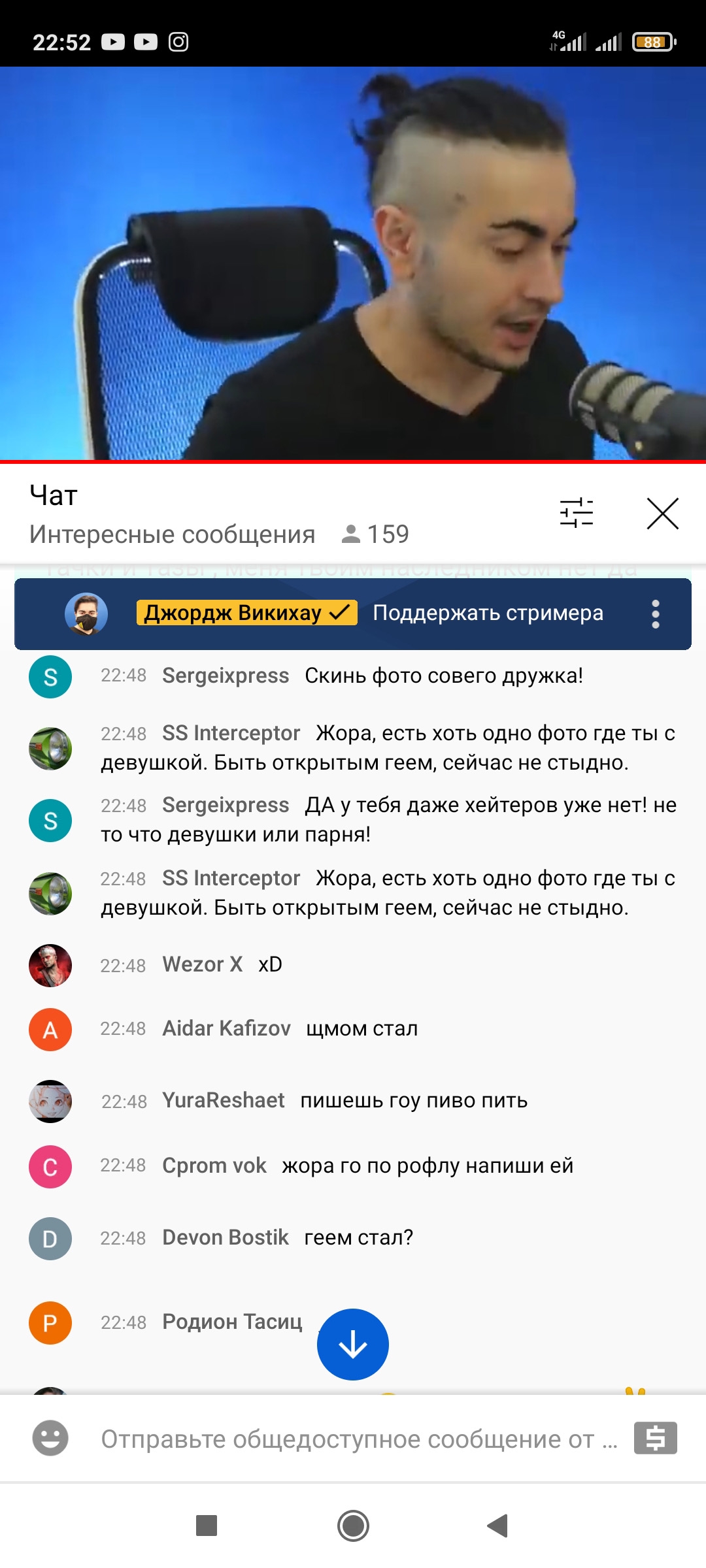
Task: Open Super Chat dollar icon
Action: tap(656, 1438)
